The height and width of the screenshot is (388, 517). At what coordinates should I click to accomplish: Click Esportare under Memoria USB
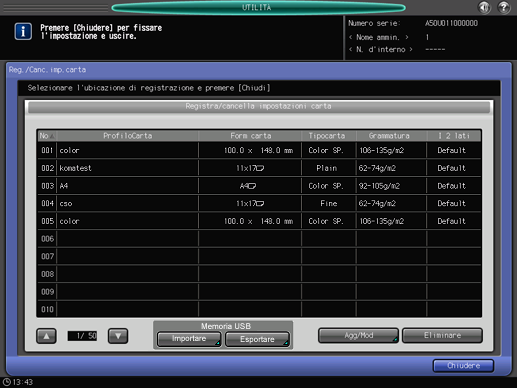(257, 339)
